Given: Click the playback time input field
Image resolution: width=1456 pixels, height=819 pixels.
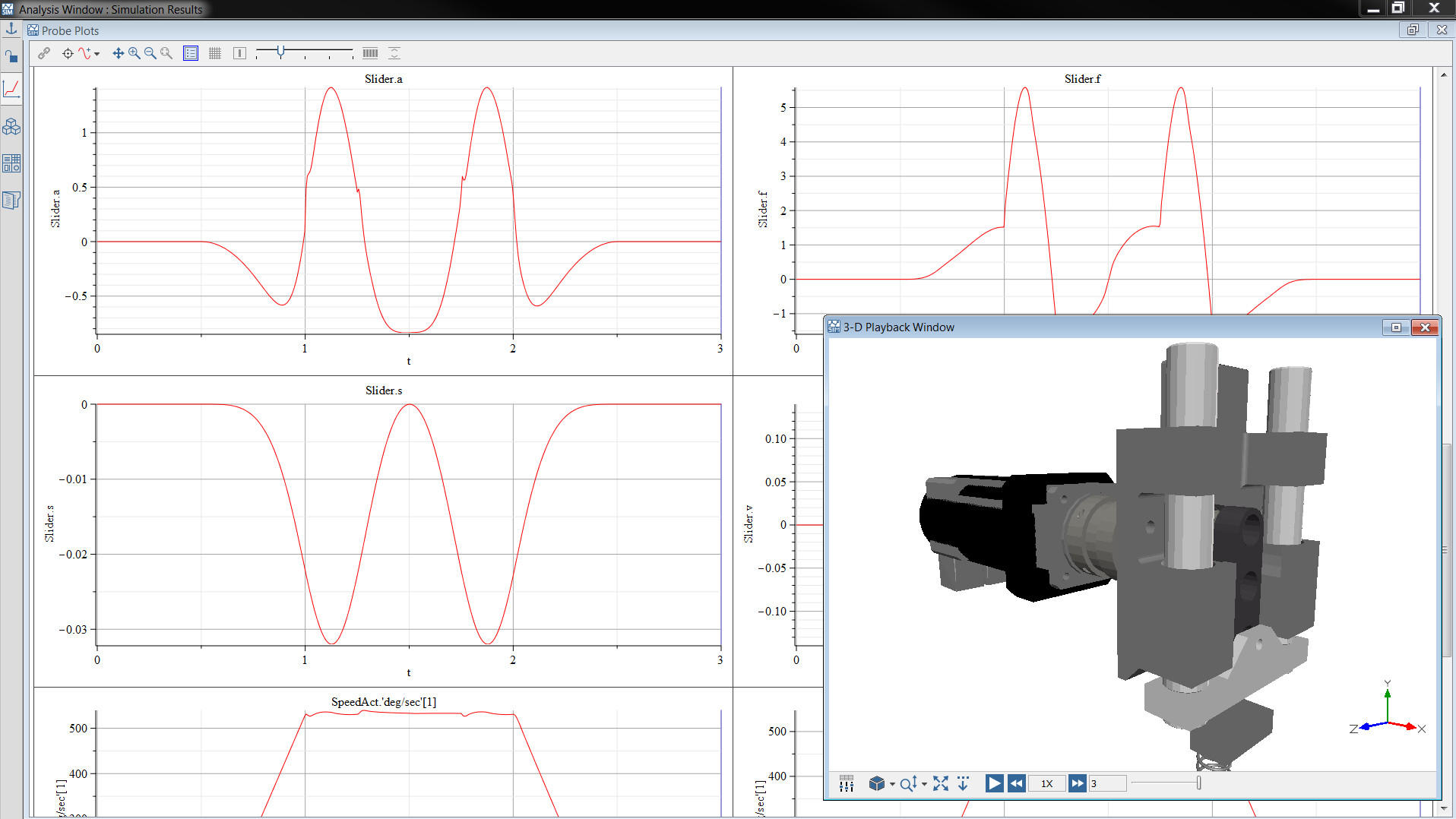Looking at the screenshot, I should (x=1106, y=783).
